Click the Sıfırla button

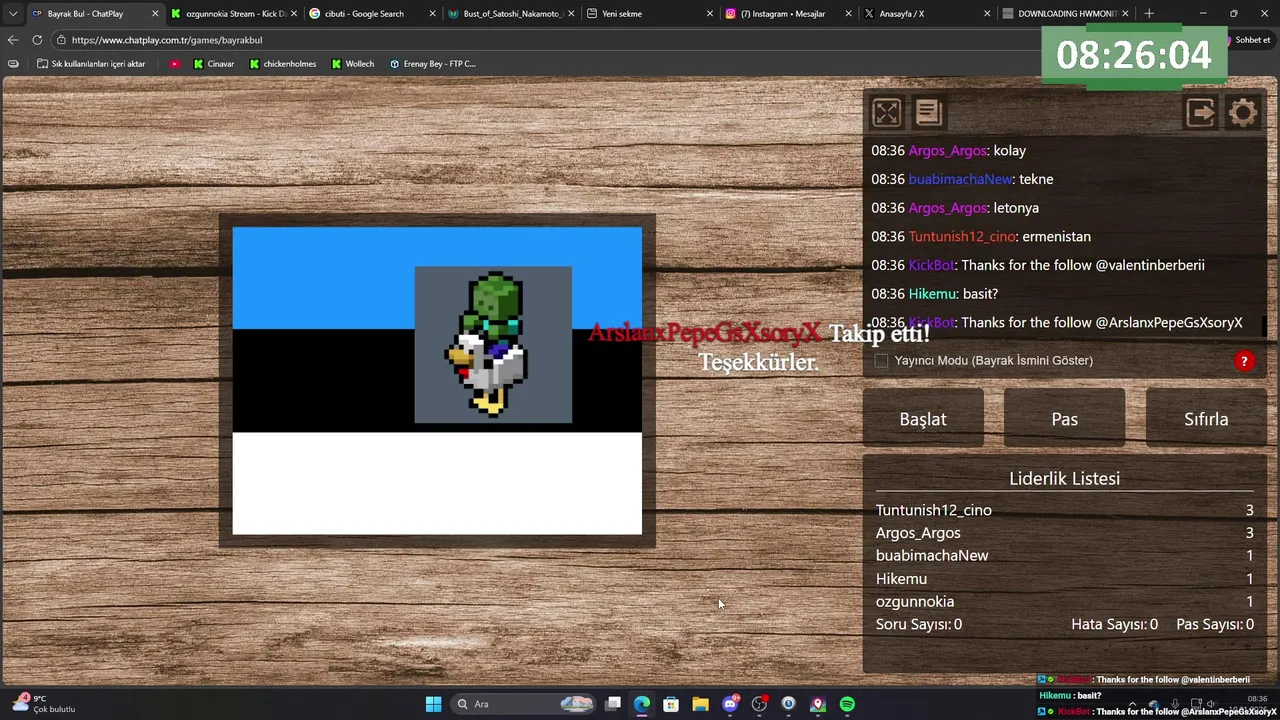pos(1206,419)
